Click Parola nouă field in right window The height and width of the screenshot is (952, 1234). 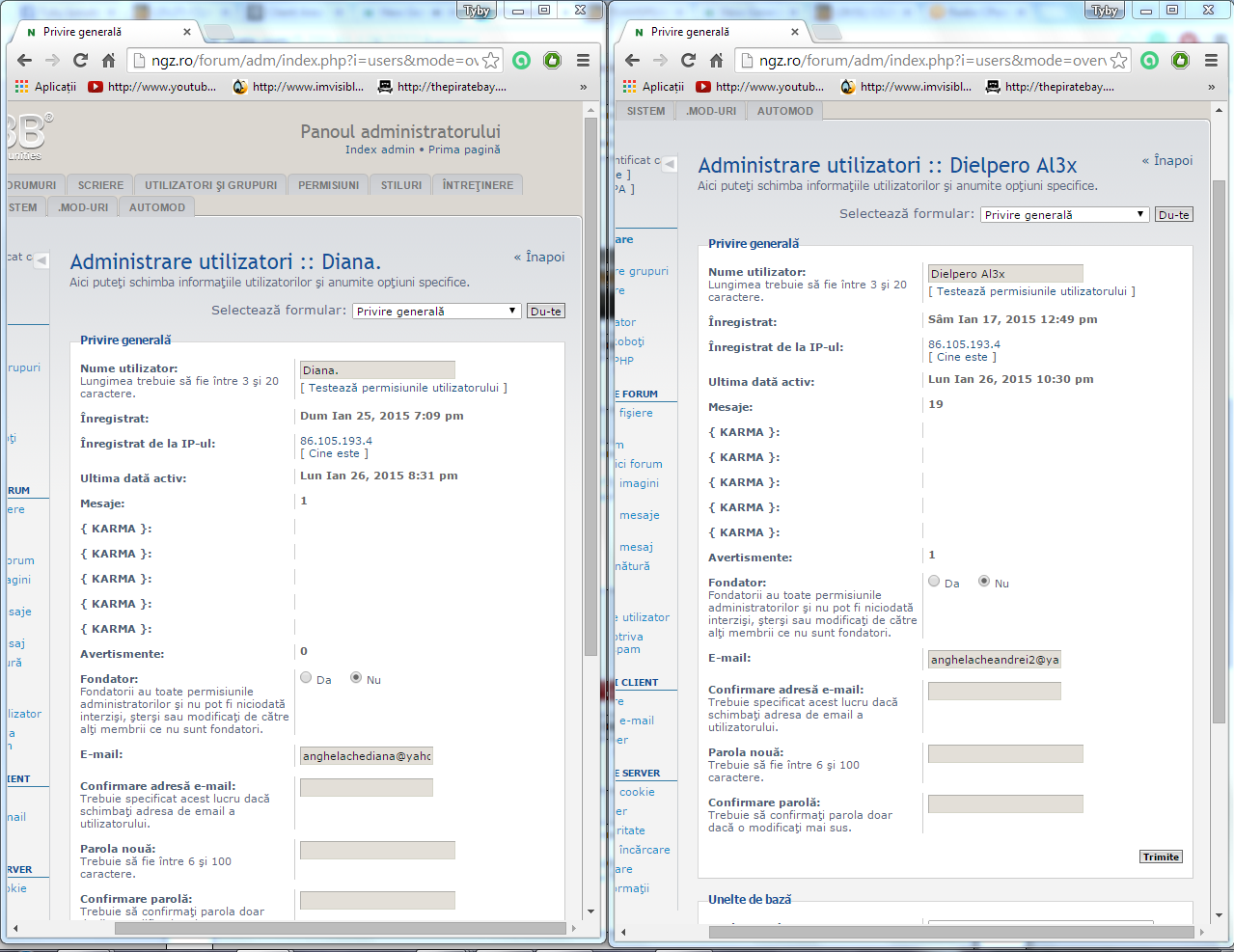pyautogui.click(x=1005, y=753)
